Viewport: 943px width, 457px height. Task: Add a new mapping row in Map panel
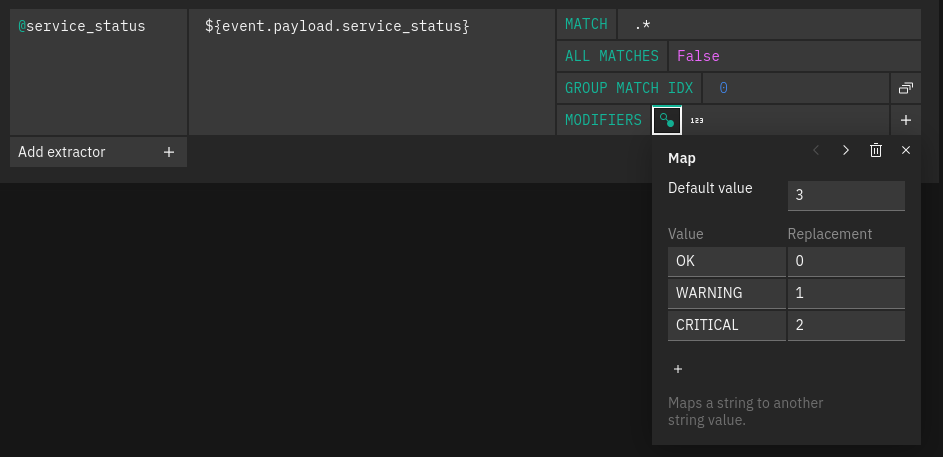(678, 369)
